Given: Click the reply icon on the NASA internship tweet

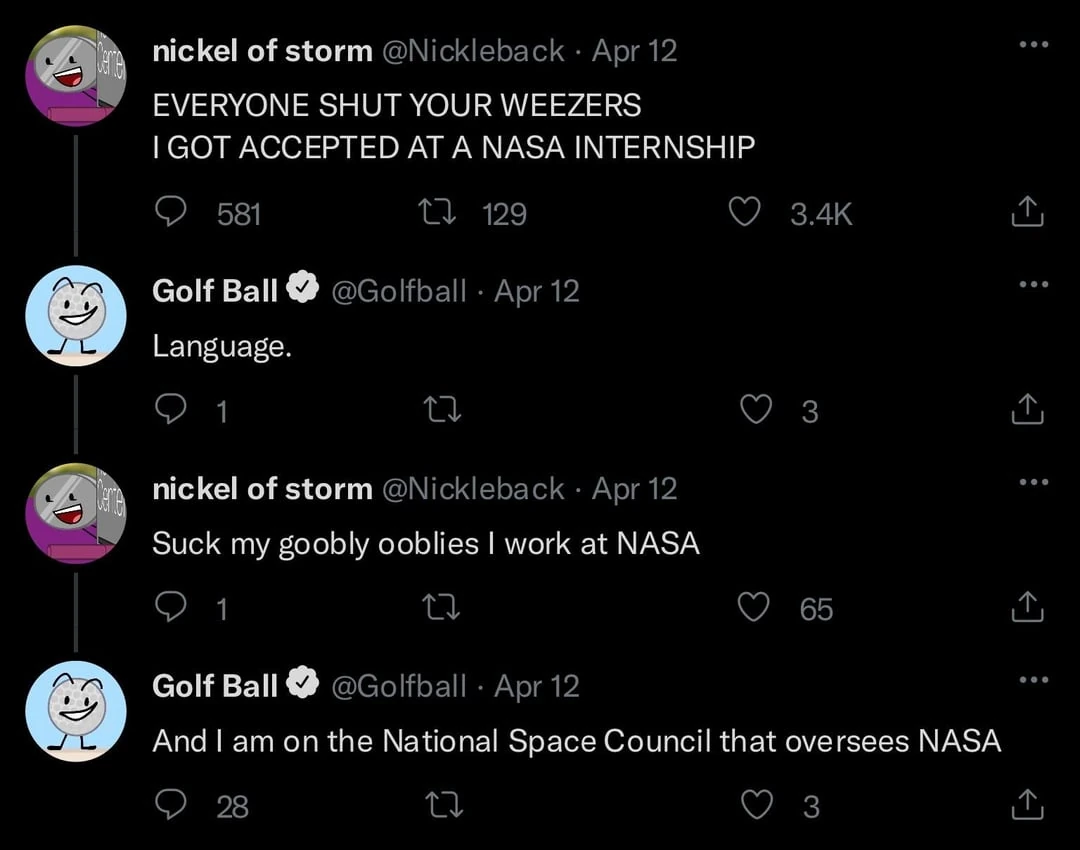Looking at the screenshot, I should 171,212.
